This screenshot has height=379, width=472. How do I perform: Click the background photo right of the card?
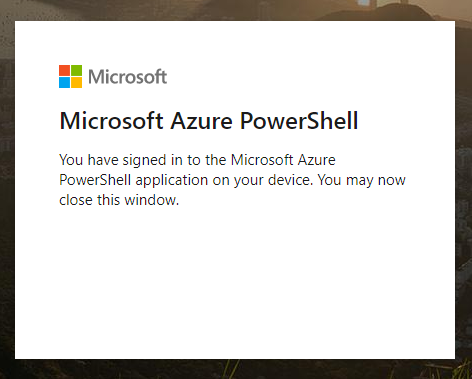tap(464, 190)
